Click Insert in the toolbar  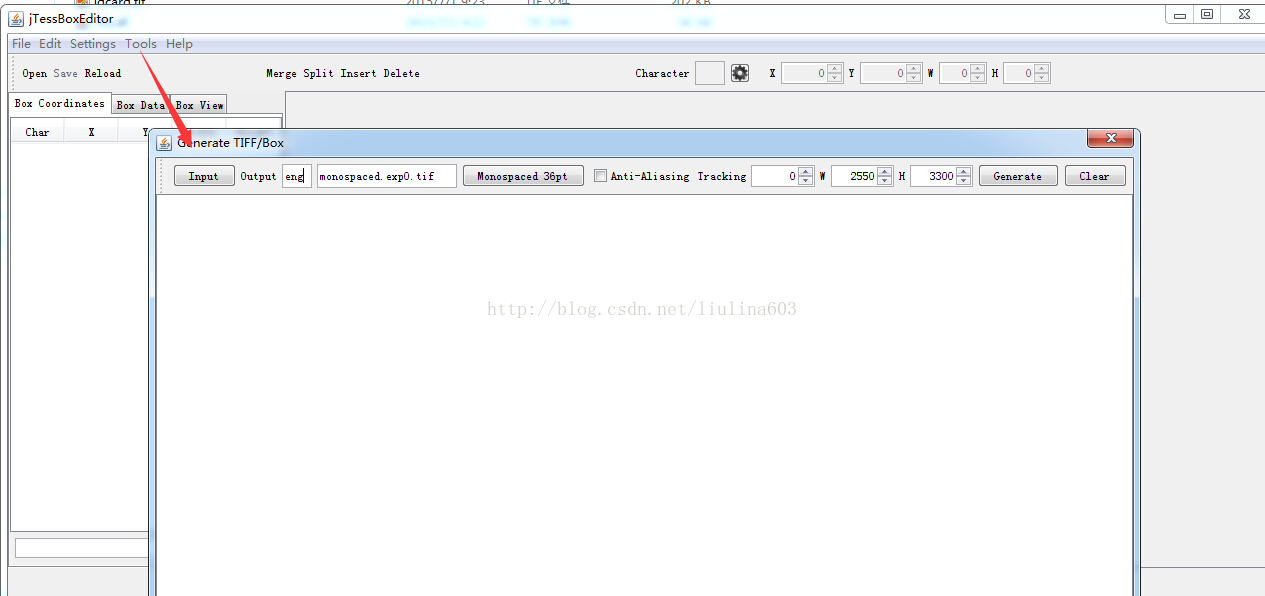(358, 73)
